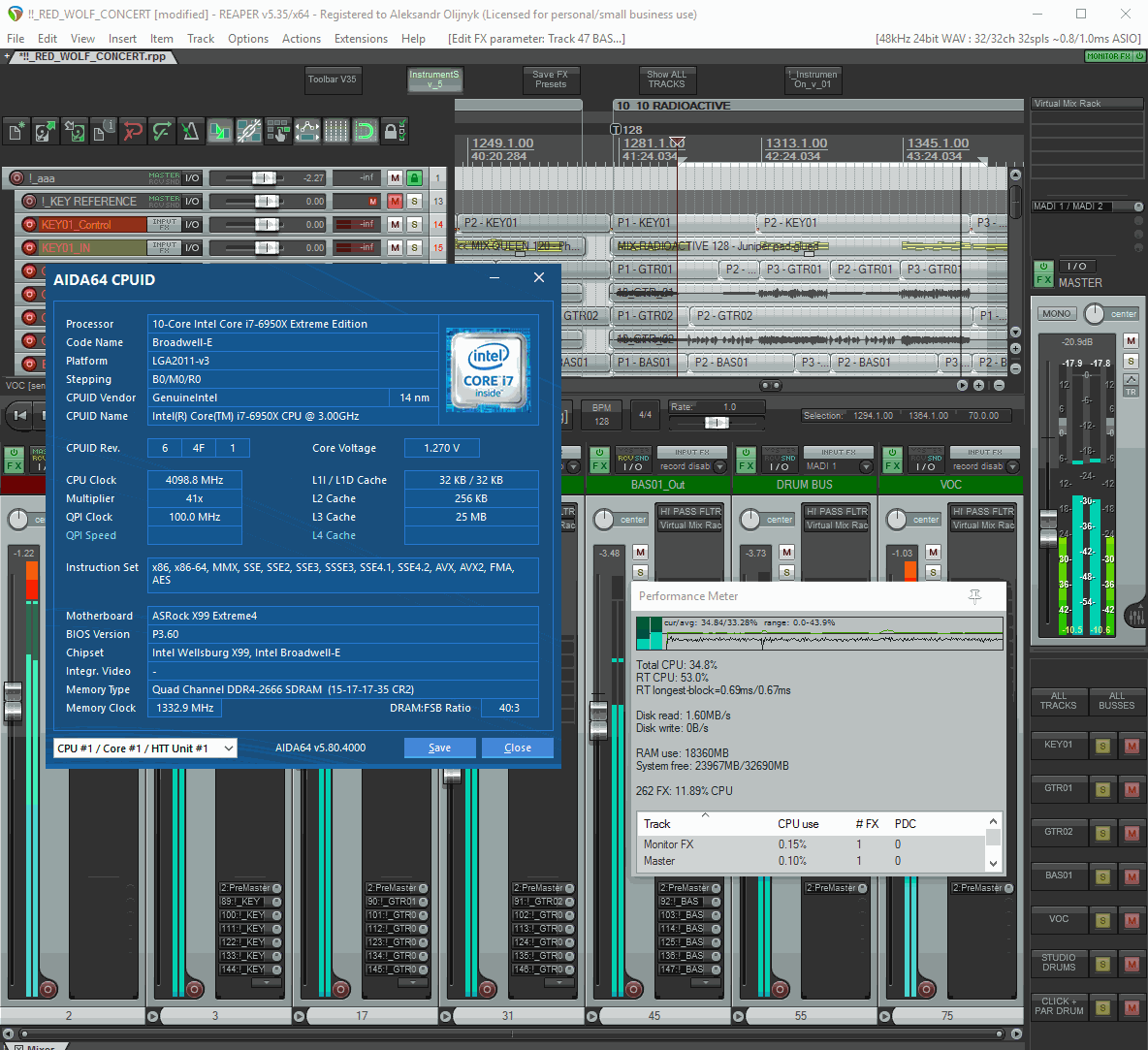
Task: Open the Insert menu
Action: [x=122, y=39]
